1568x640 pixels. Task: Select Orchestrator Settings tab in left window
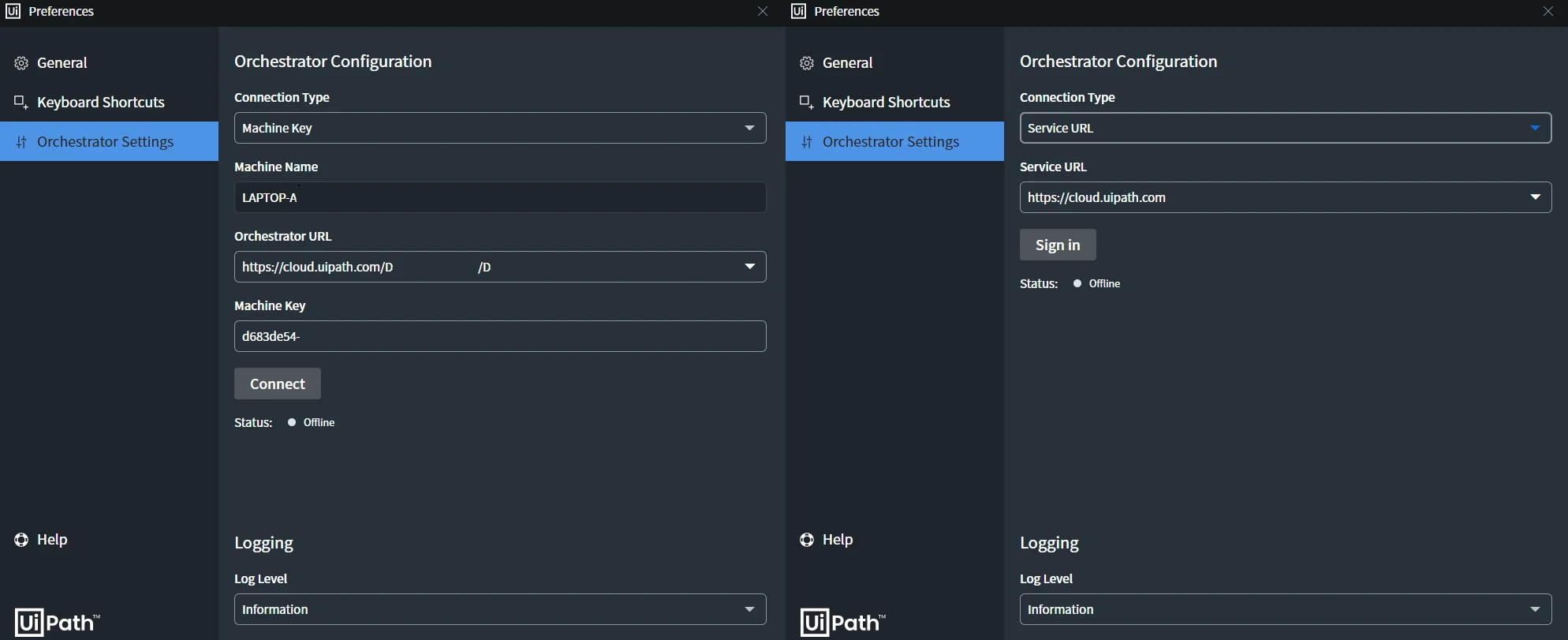click(109, 141)
